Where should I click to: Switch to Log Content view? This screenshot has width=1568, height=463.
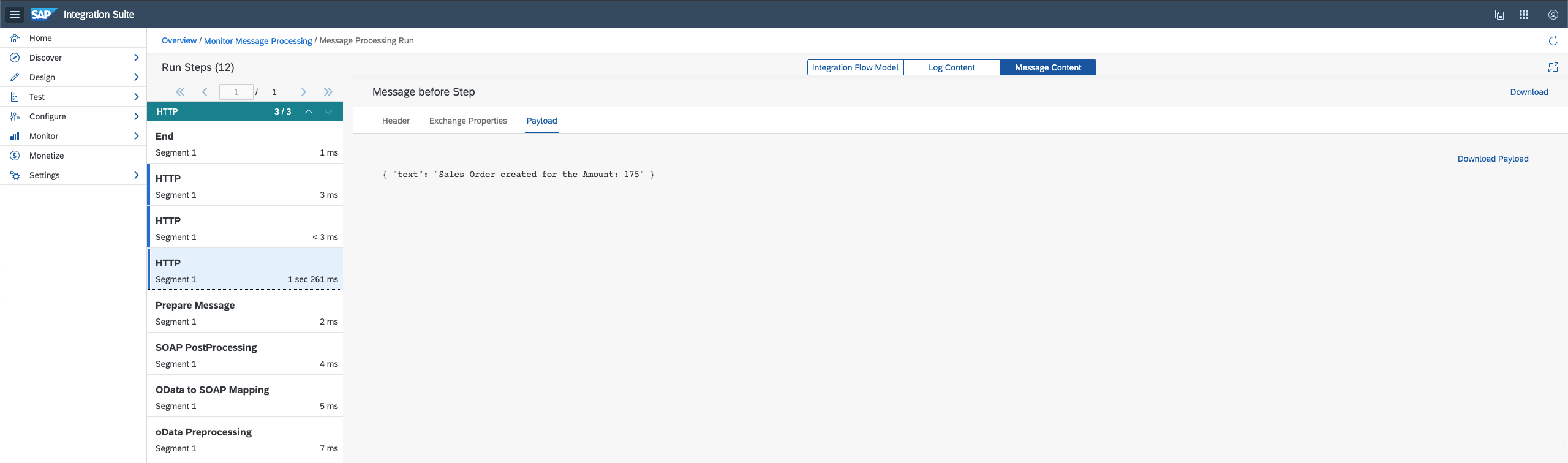coord(952,67)
